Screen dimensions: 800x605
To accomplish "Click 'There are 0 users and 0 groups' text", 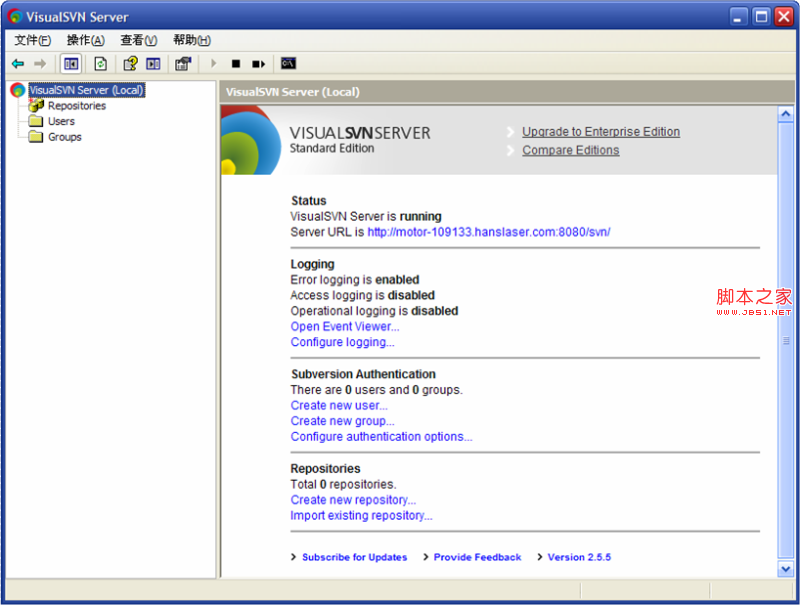I will tap(377, 390).
